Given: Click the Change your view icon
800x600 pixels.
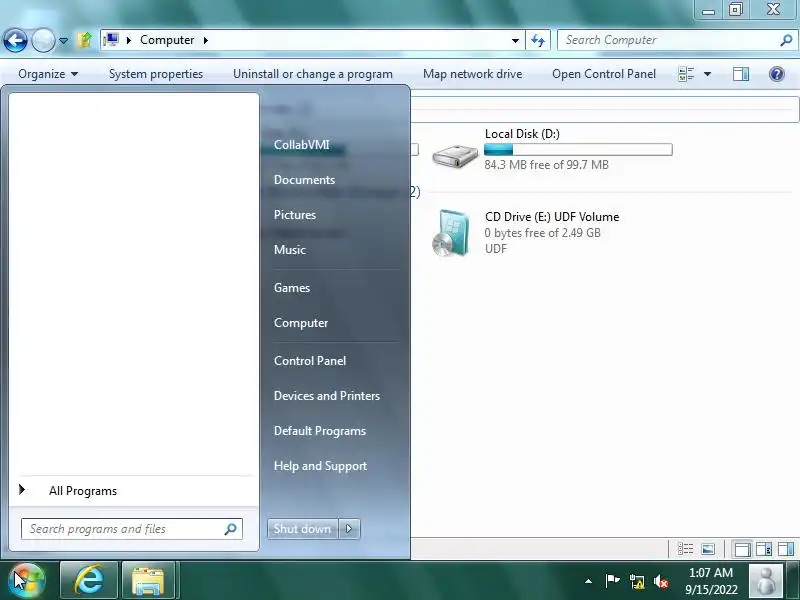Looking at the screenshot, I should point(686,74).
